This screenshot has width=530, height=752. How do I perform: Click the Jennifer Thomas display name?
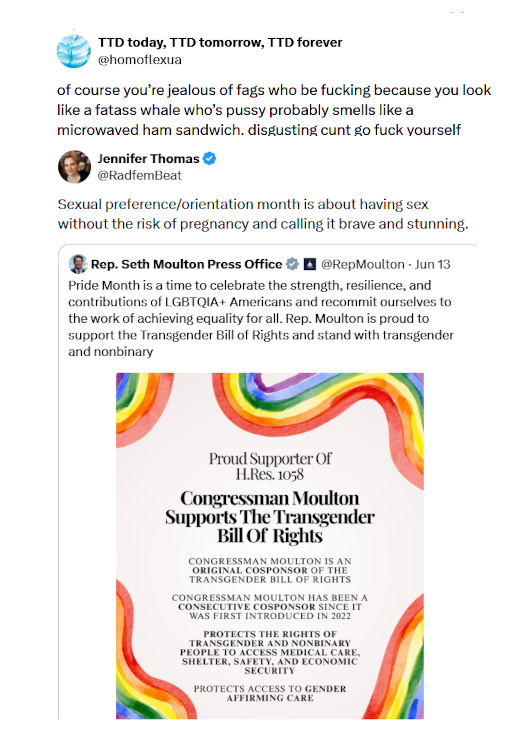coord(149,158)
